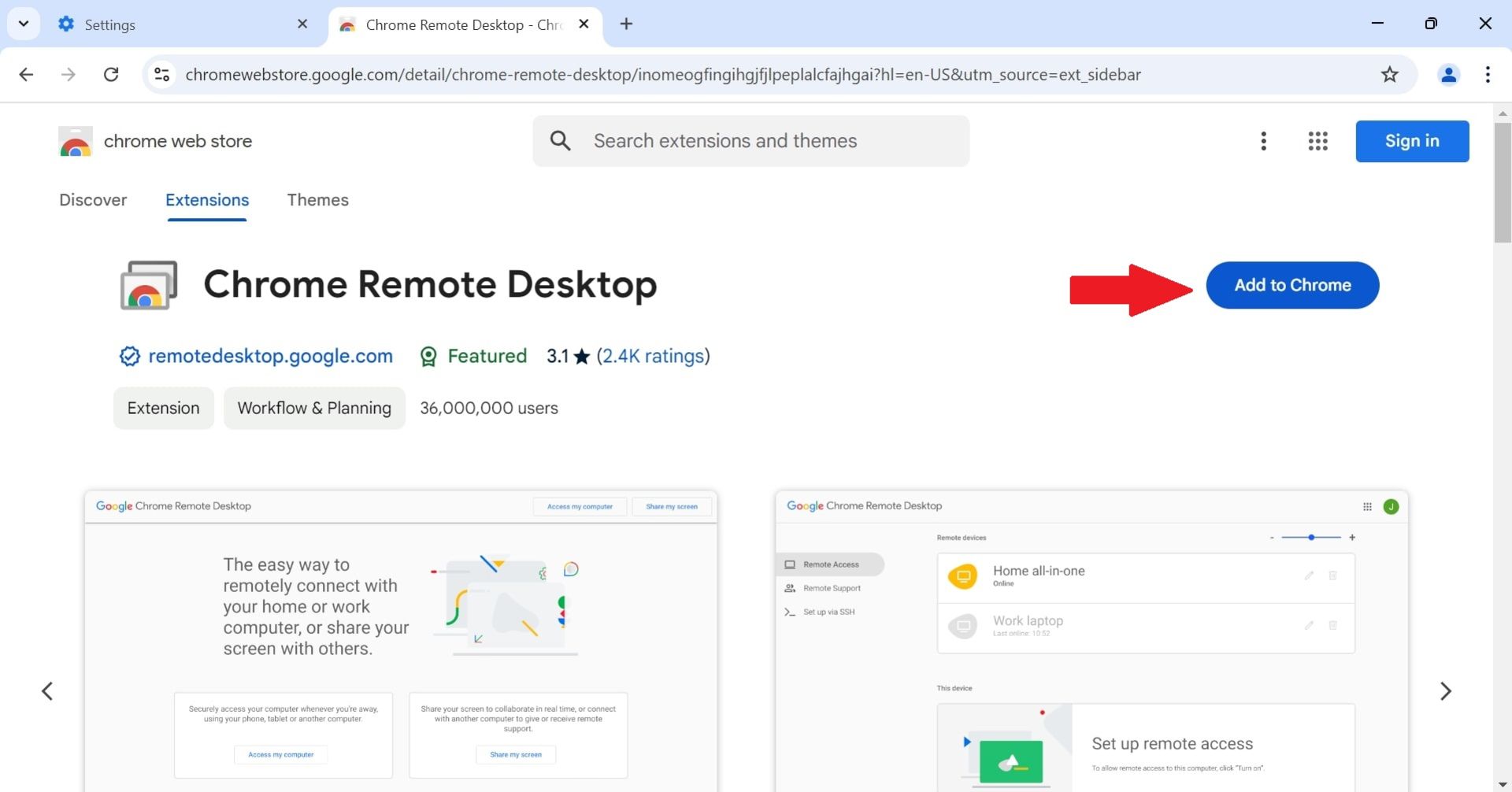The image size is (1512, 792).
Task: Reload the current page
Action: pos(111,75)
